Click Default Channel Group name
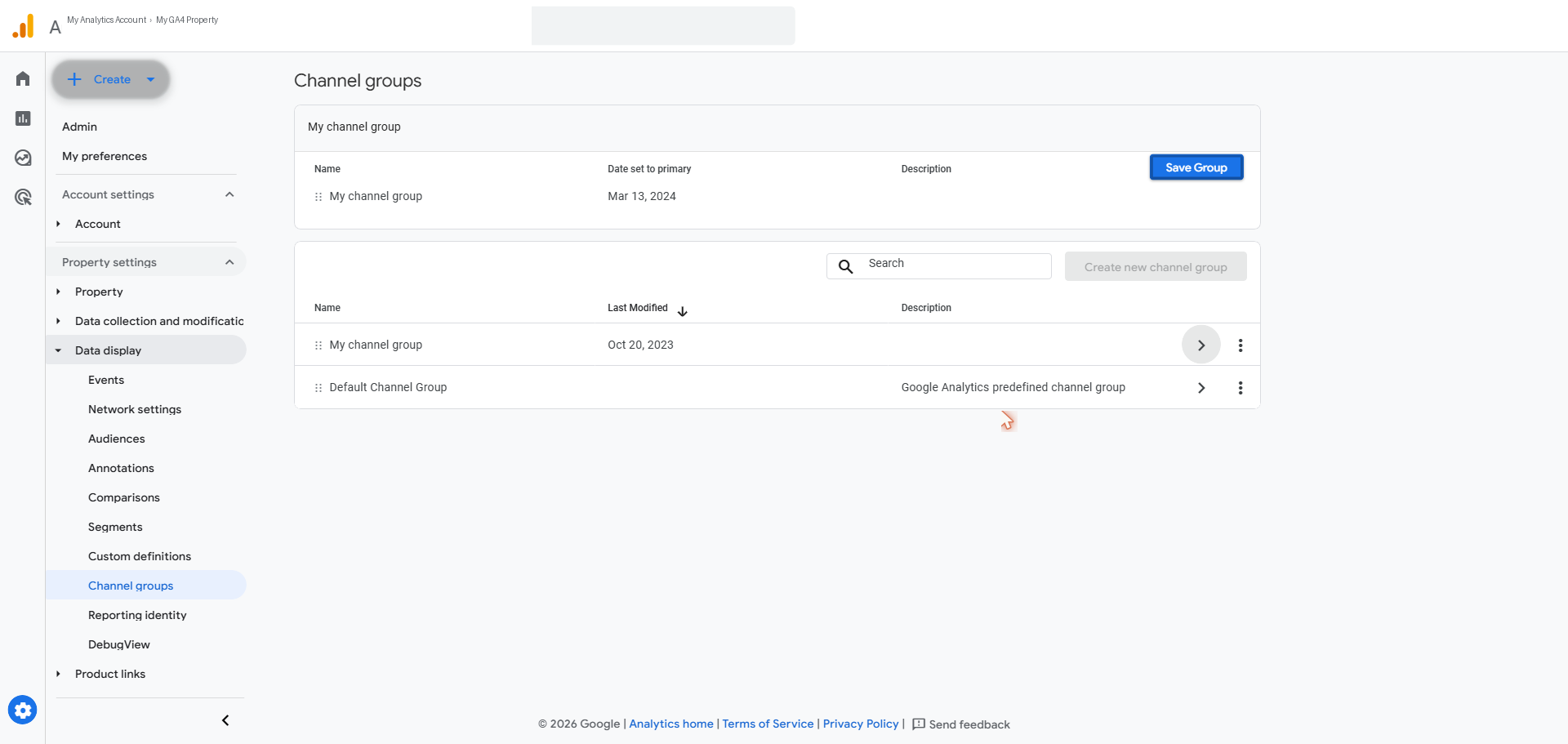Screen dimensions: 1568x744 (x=388, y=387)
